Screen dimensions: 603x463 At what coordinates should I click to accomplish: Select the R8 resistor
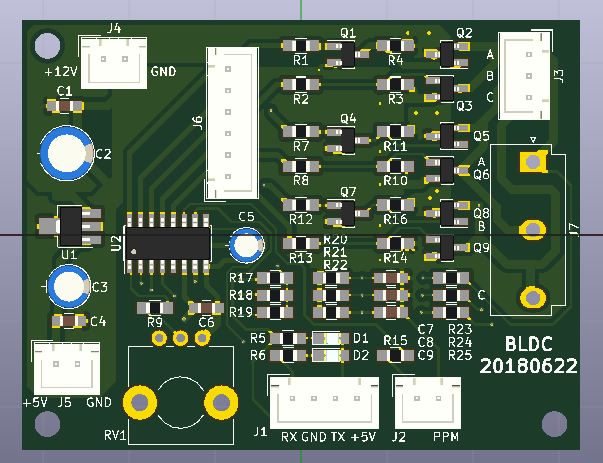click(x=301, y=167)
